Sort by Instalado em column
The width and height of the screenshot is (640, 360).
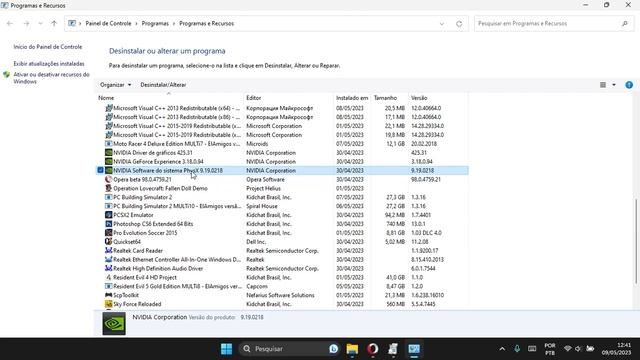point(352,98)
